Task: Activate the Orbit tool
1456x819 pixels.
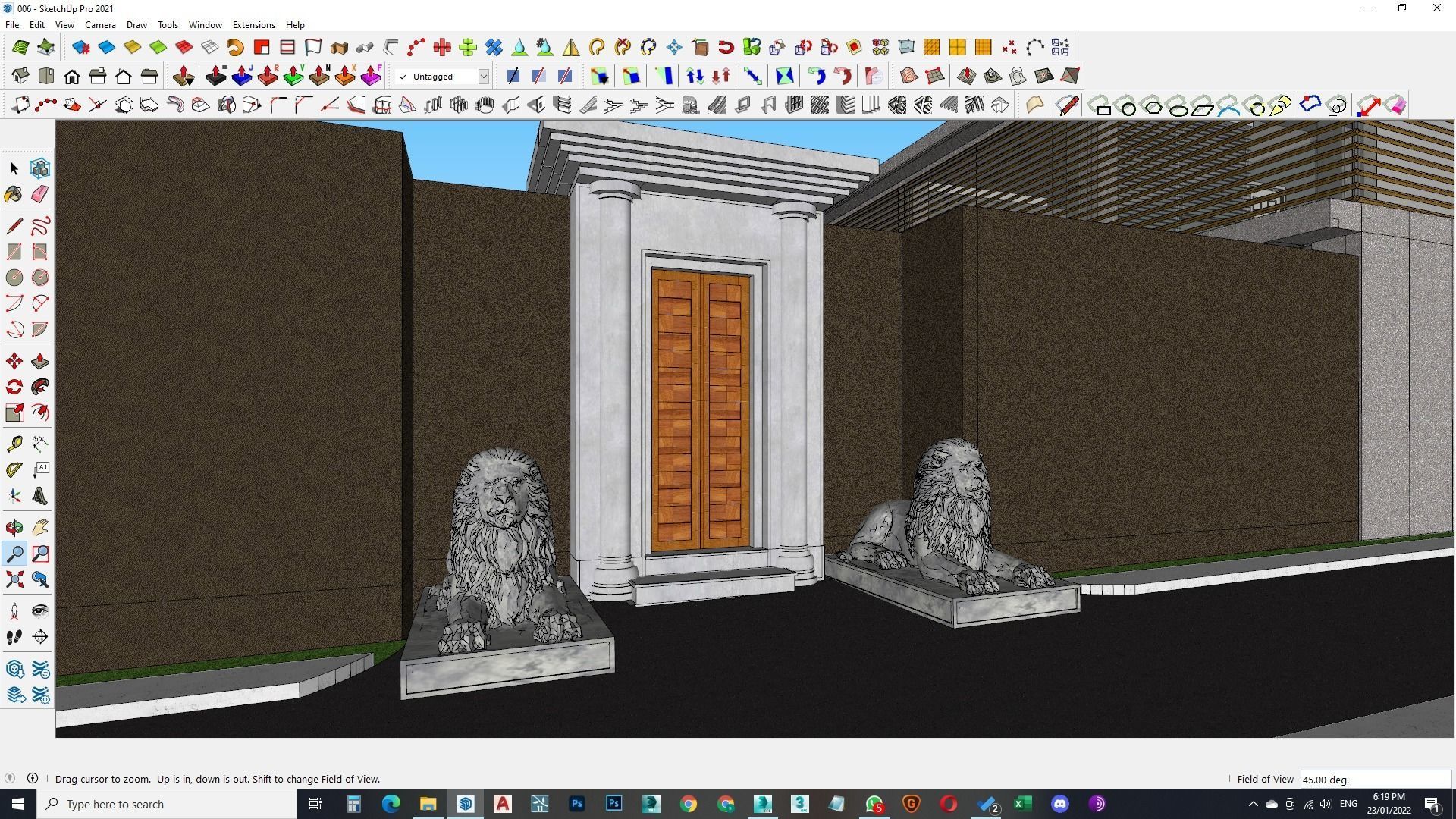Action: [14, 527]
